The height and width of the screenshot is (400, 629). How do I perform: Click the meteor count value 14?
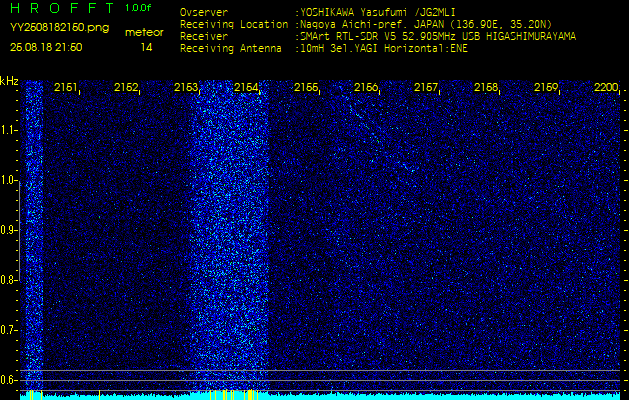tap(146, 47)
